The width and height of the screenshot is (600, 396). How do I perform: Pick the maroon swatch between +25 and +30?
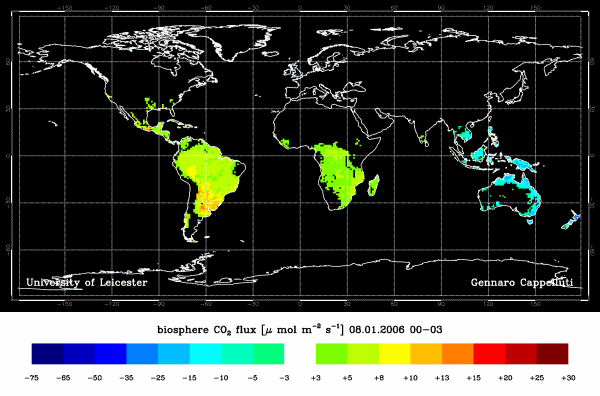pyautogui.click(x=552, y=354)
